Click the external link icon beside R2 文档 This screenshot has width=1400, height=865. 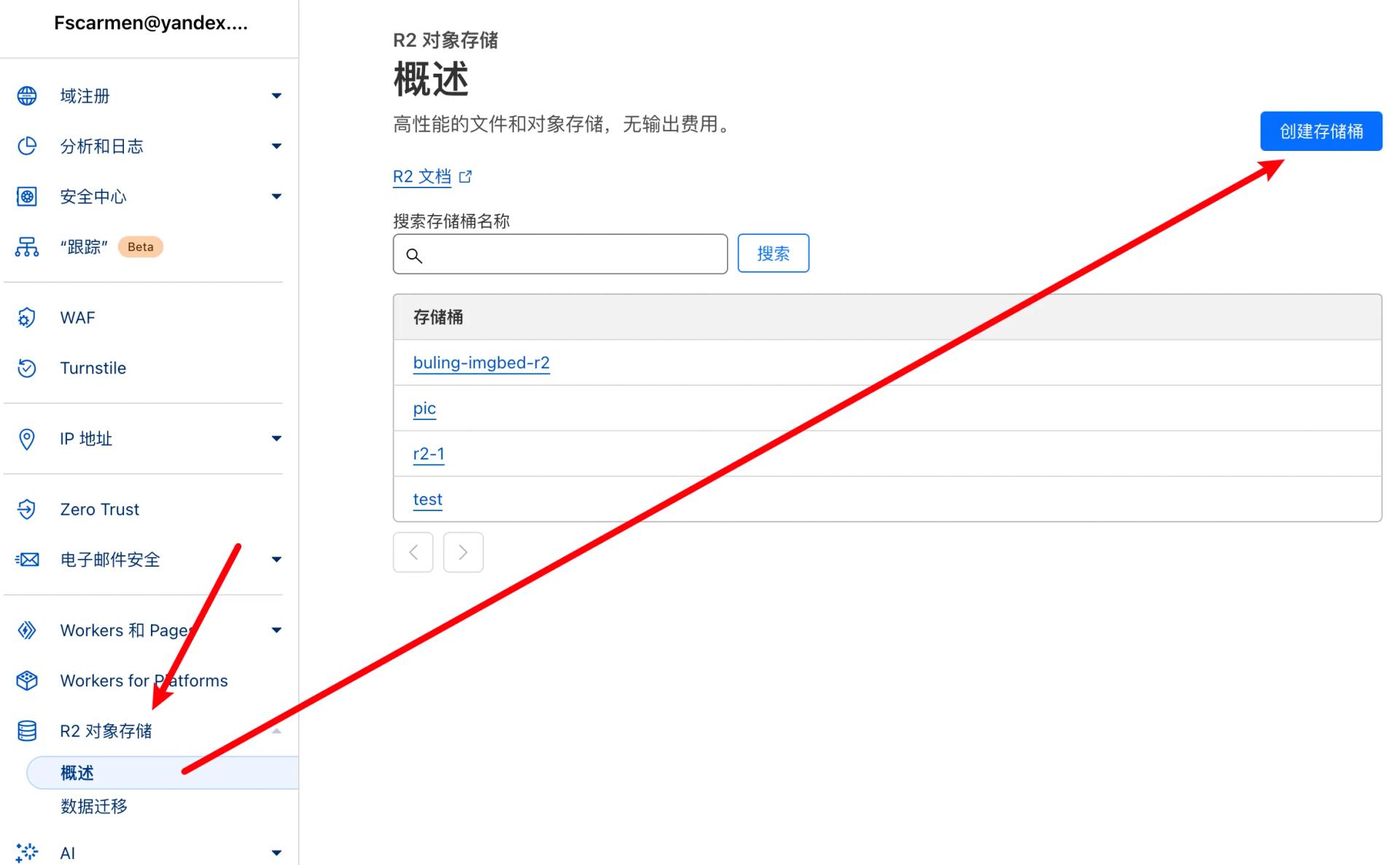coord(465,177)
